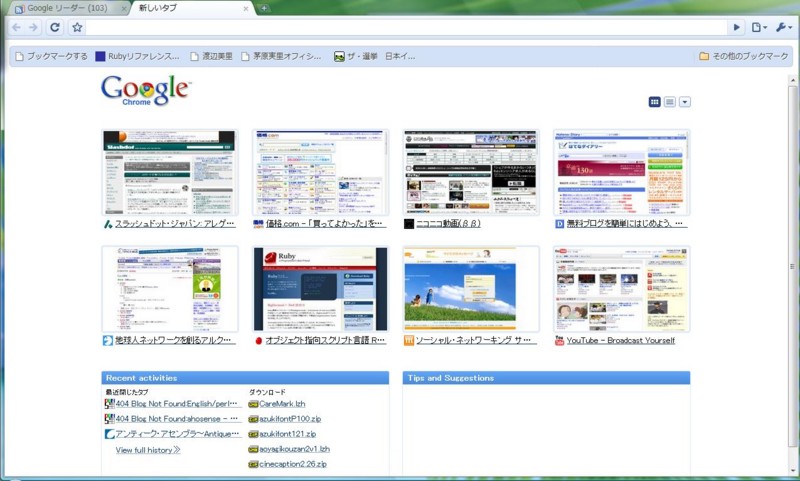
Task: Click the View full history link
Action: pyautogui.click(x=148, y=450)
